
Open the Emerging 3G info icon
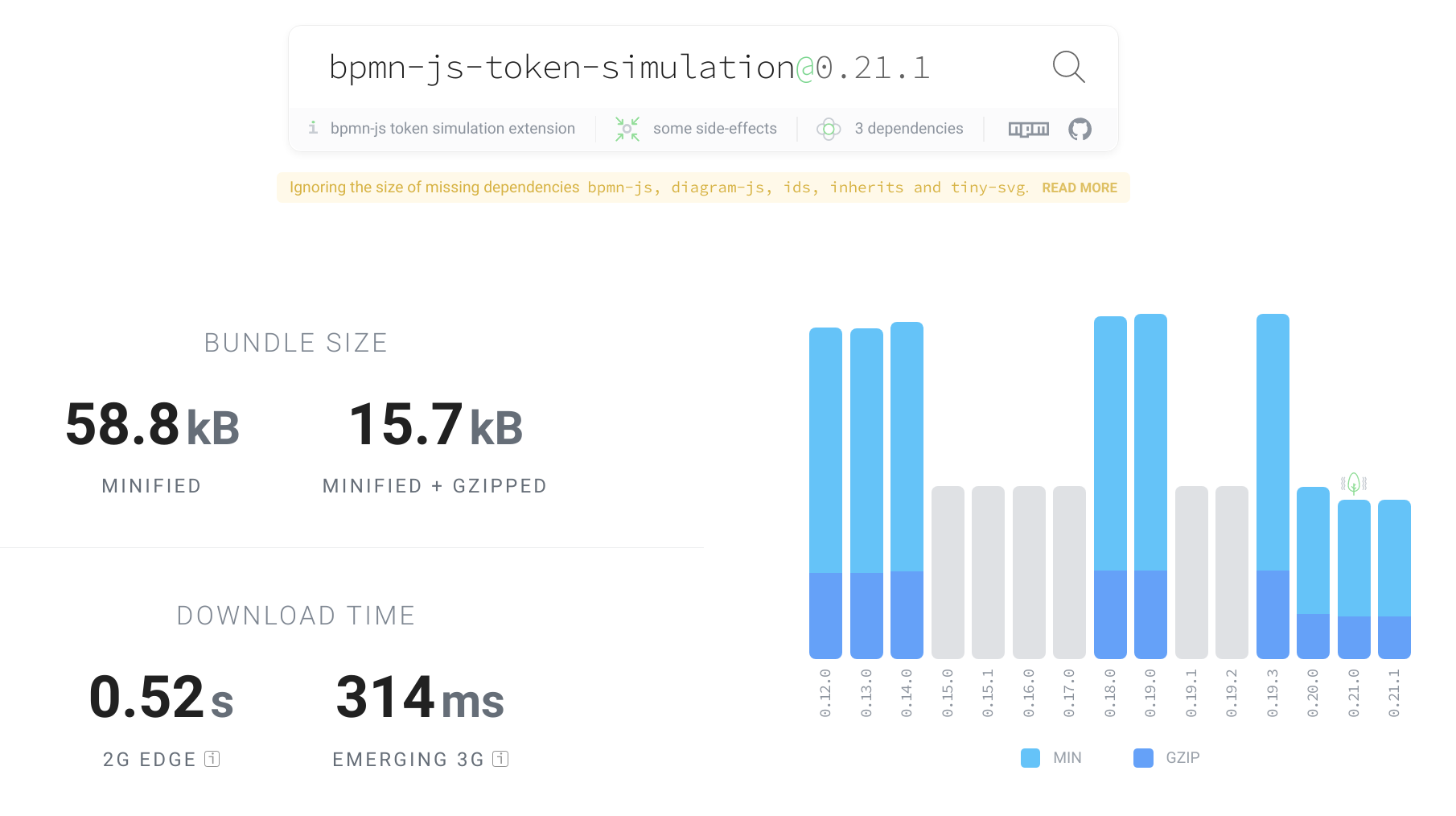coord(500,759)
